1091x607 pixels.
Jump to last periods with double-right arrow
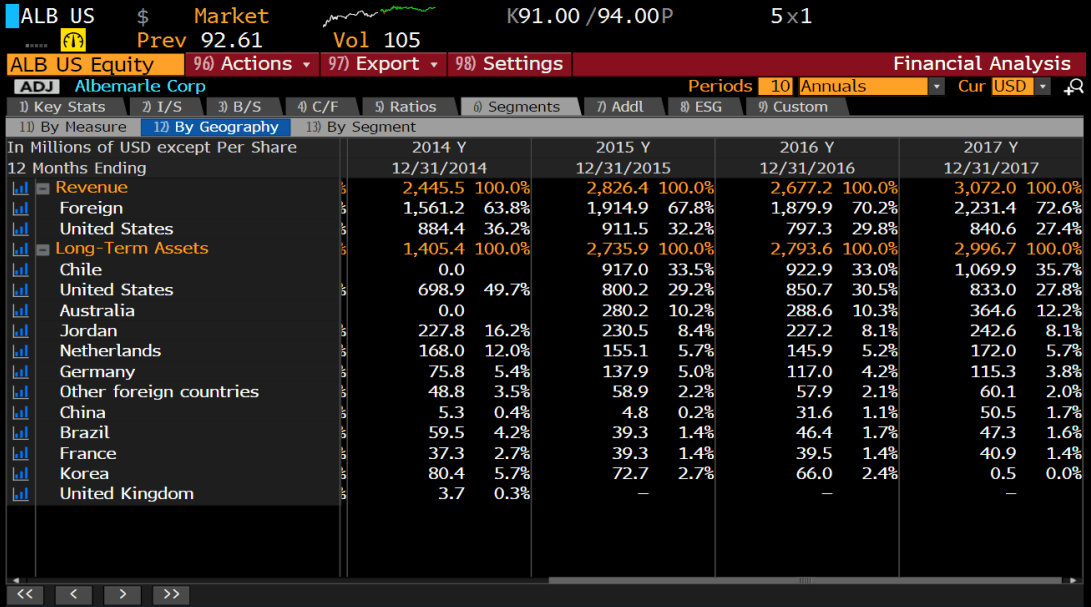coord(171,595)
